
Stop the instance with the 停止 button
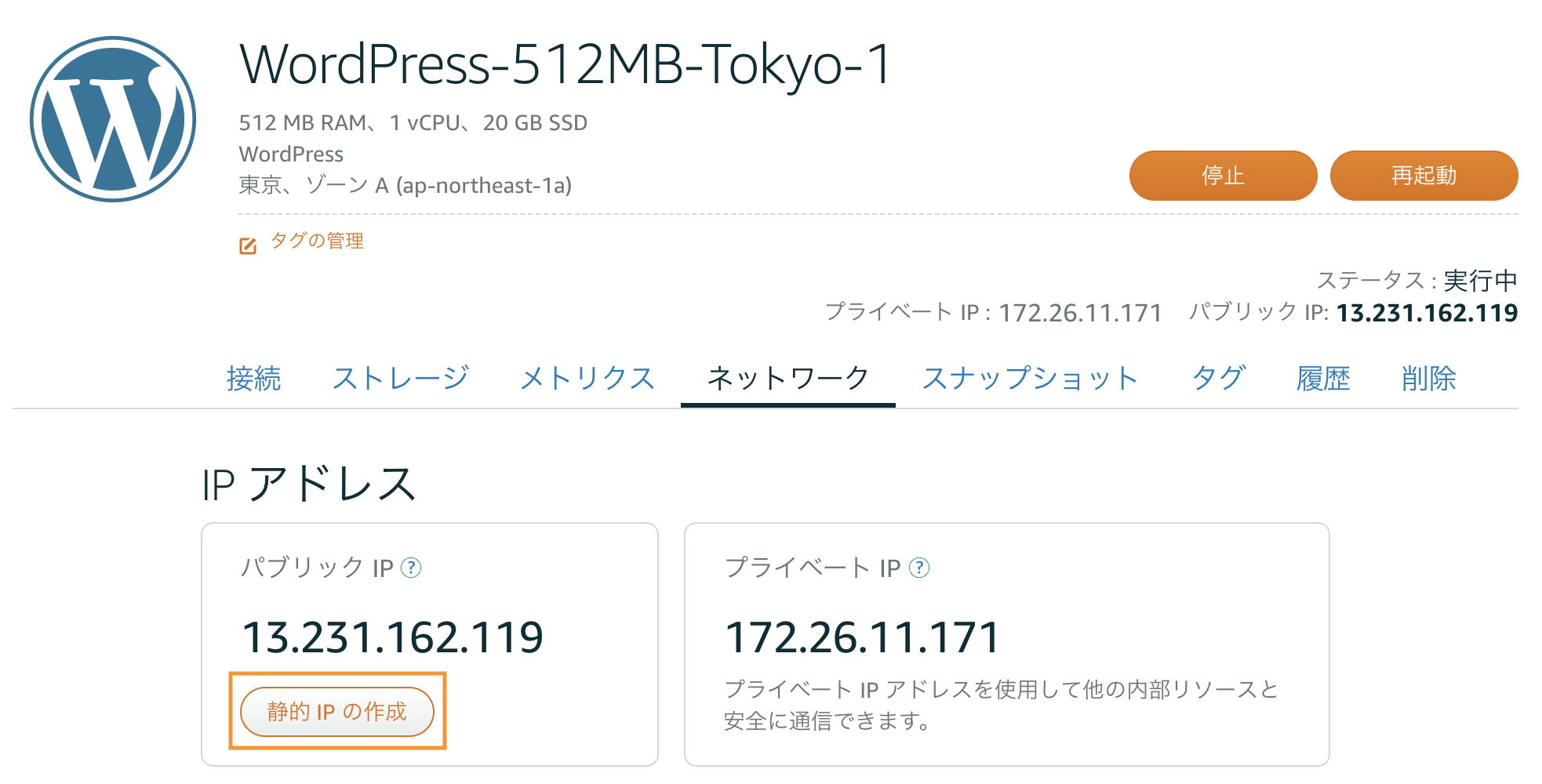click(x=1223, y=176)
